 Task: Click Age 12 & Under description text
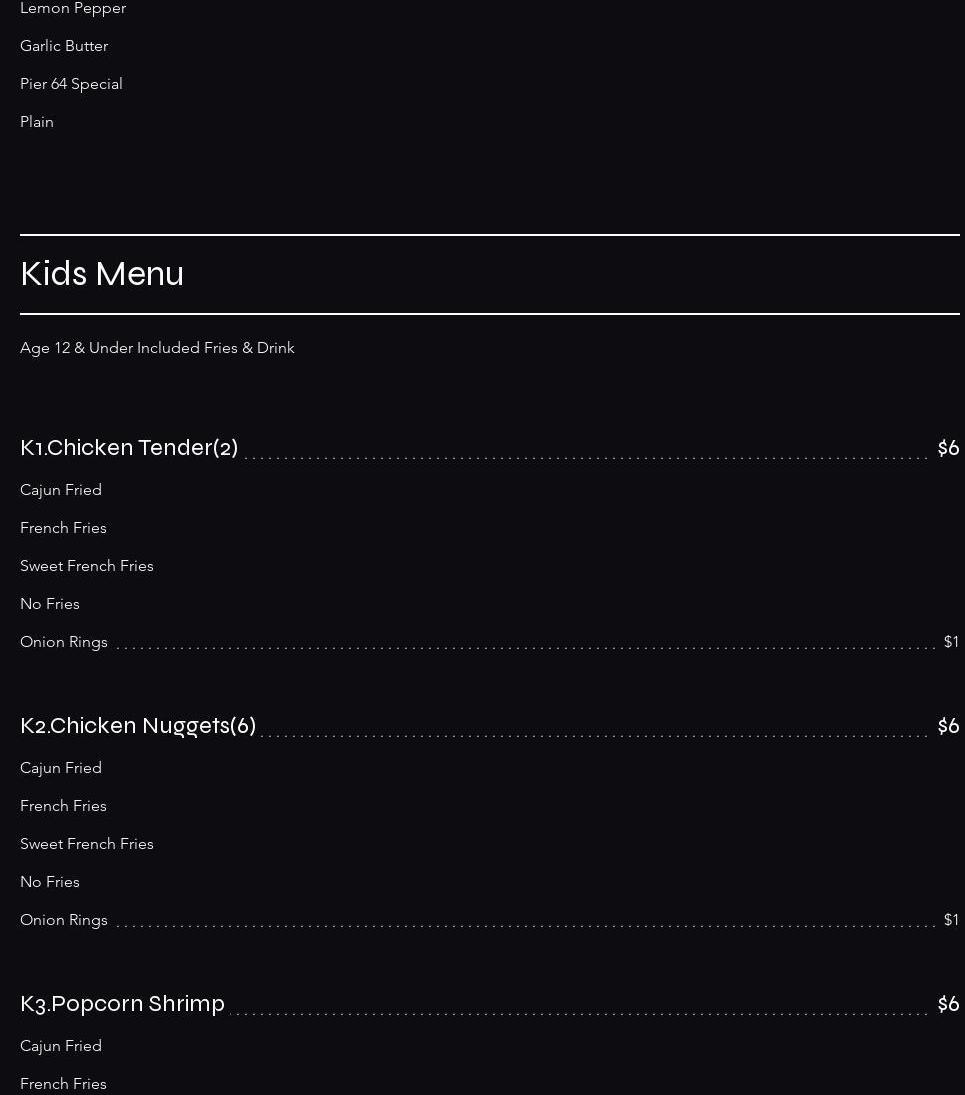157,348
